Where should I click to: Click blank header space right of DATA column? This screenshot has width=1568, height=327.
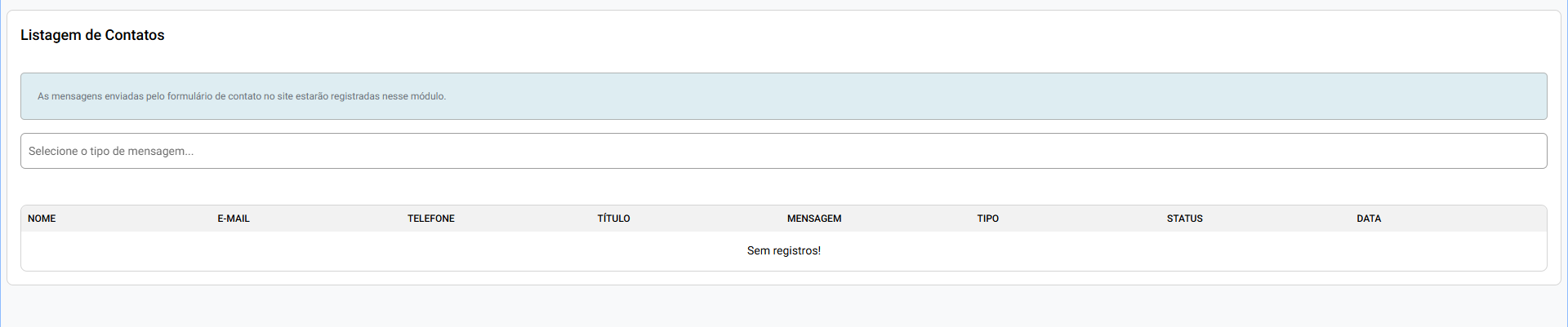(x=1470, y=219)
